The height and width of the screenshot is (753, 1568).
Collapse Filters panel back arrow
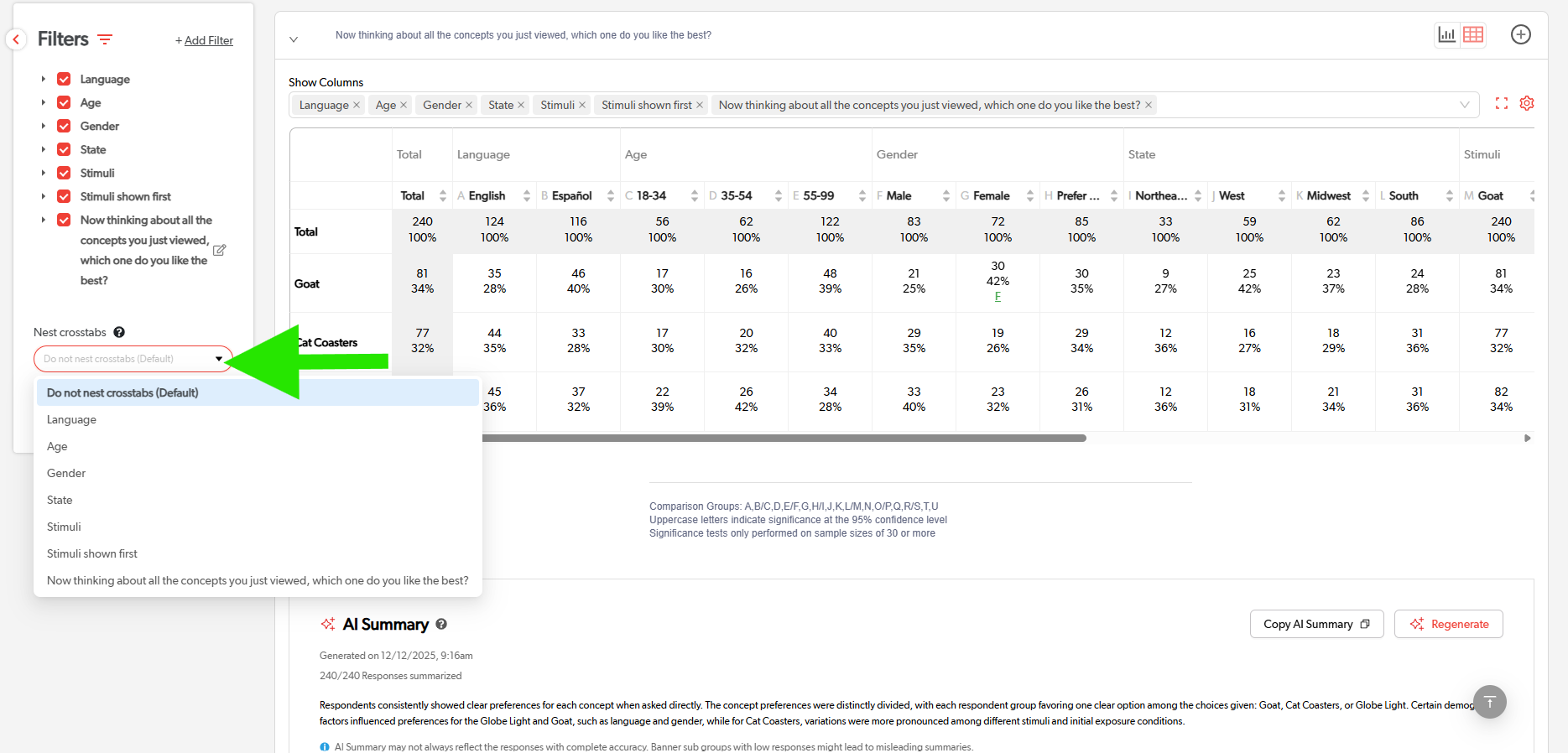click(x=16, y=39)
